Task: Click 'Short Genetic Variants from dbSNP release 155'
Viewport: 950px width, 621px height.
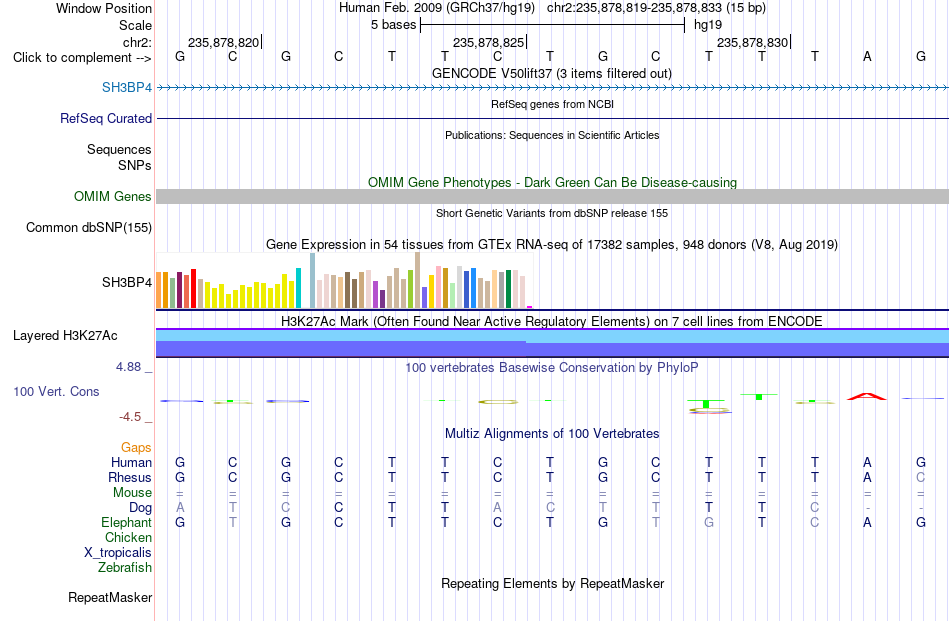Action: tap(552, 213)
